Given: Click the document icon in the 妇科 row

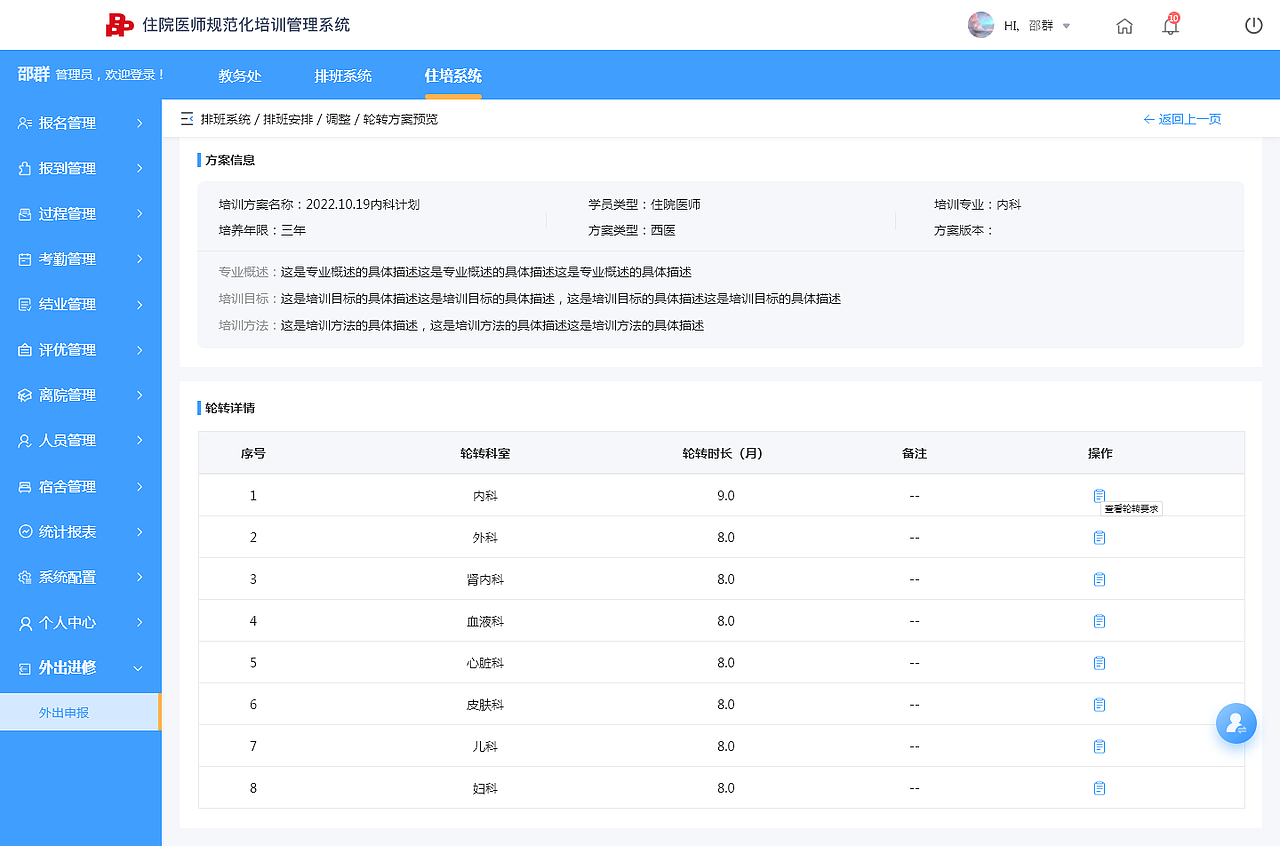Looking at the screenshot, I should tap(1099, 788).
